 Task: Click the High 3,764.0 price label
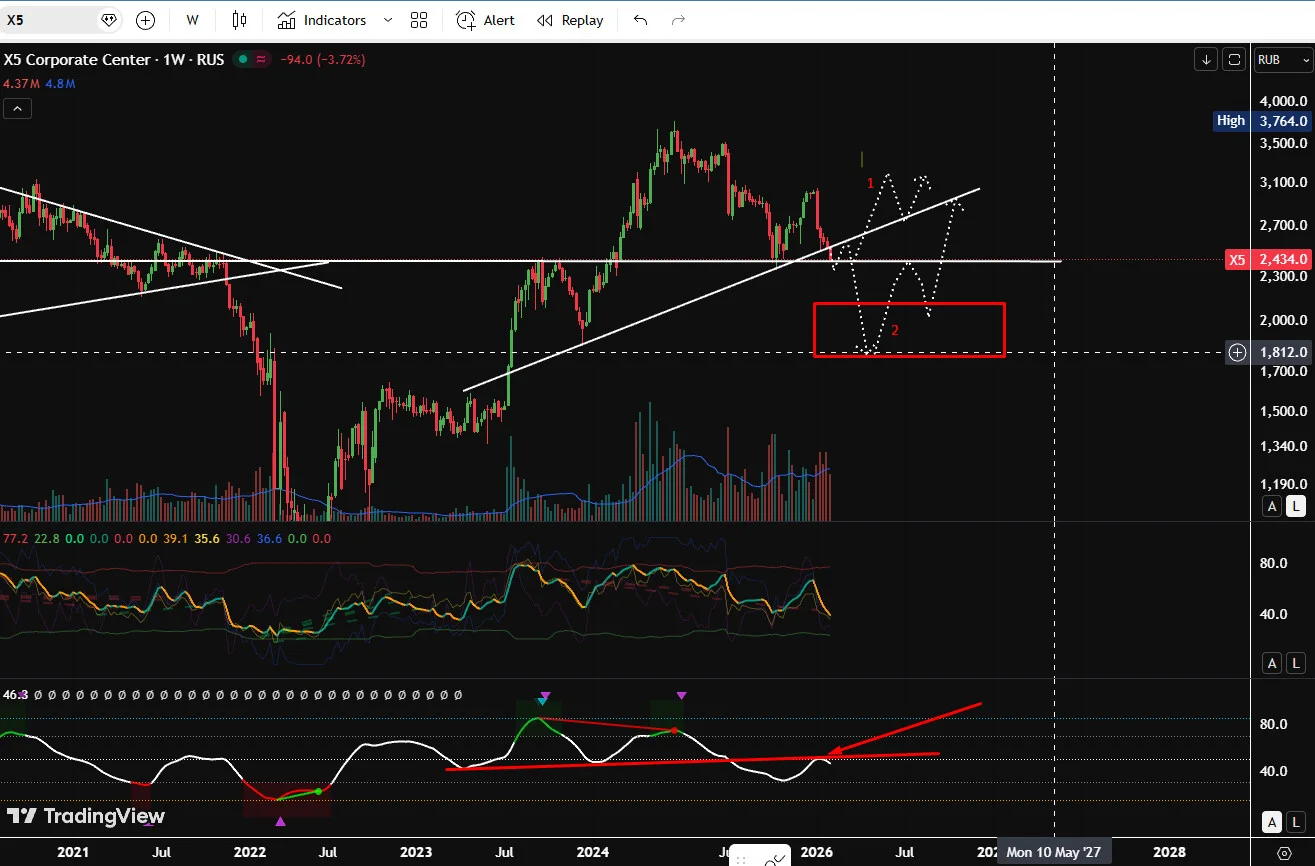point(1260,121)
